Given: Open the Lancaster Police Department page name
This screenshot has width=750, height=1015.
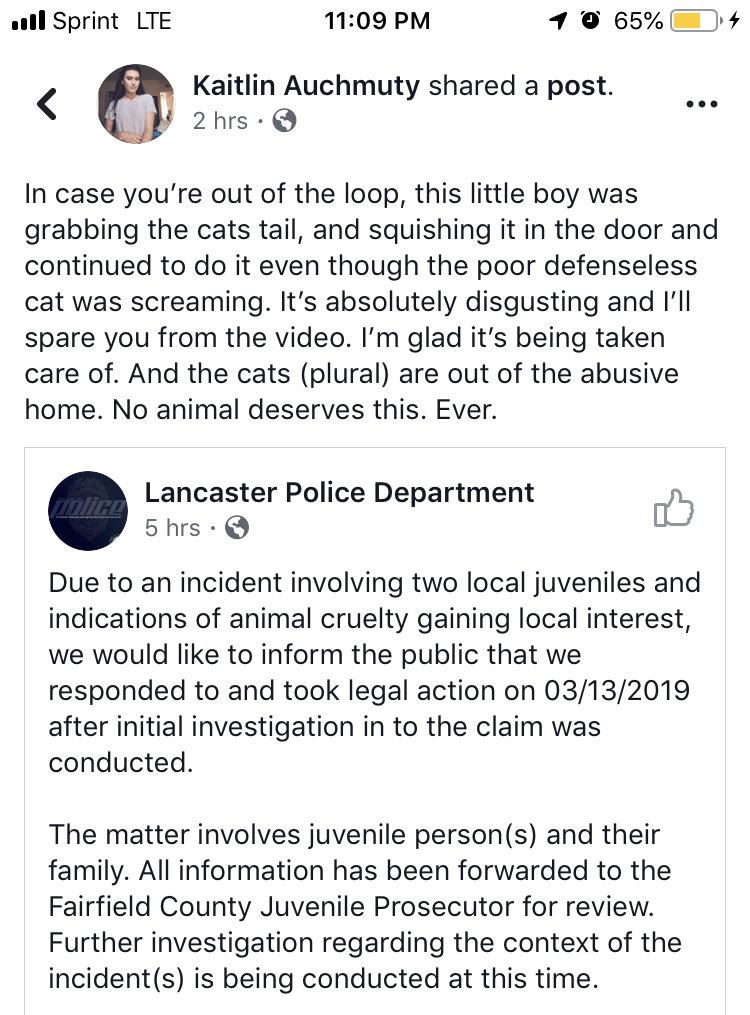Looking at the screenshot, I should 339,493.
